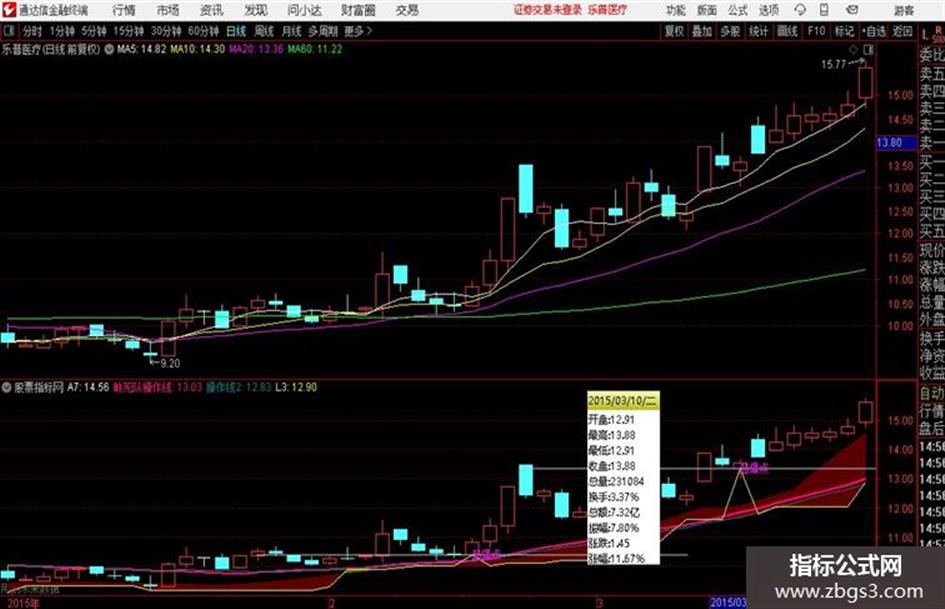Click the red 证券交易未登录 link
This screenshot has width=945, height=609.
click(x=548, y=10)
